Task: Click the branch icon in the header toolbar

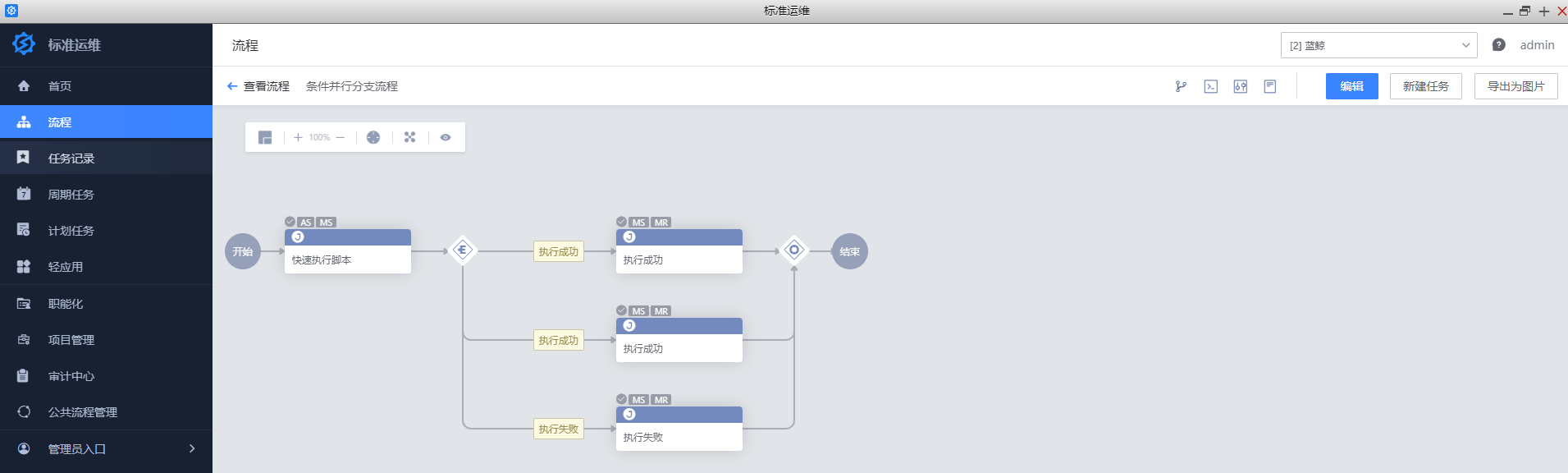Action: (1181, 86)
